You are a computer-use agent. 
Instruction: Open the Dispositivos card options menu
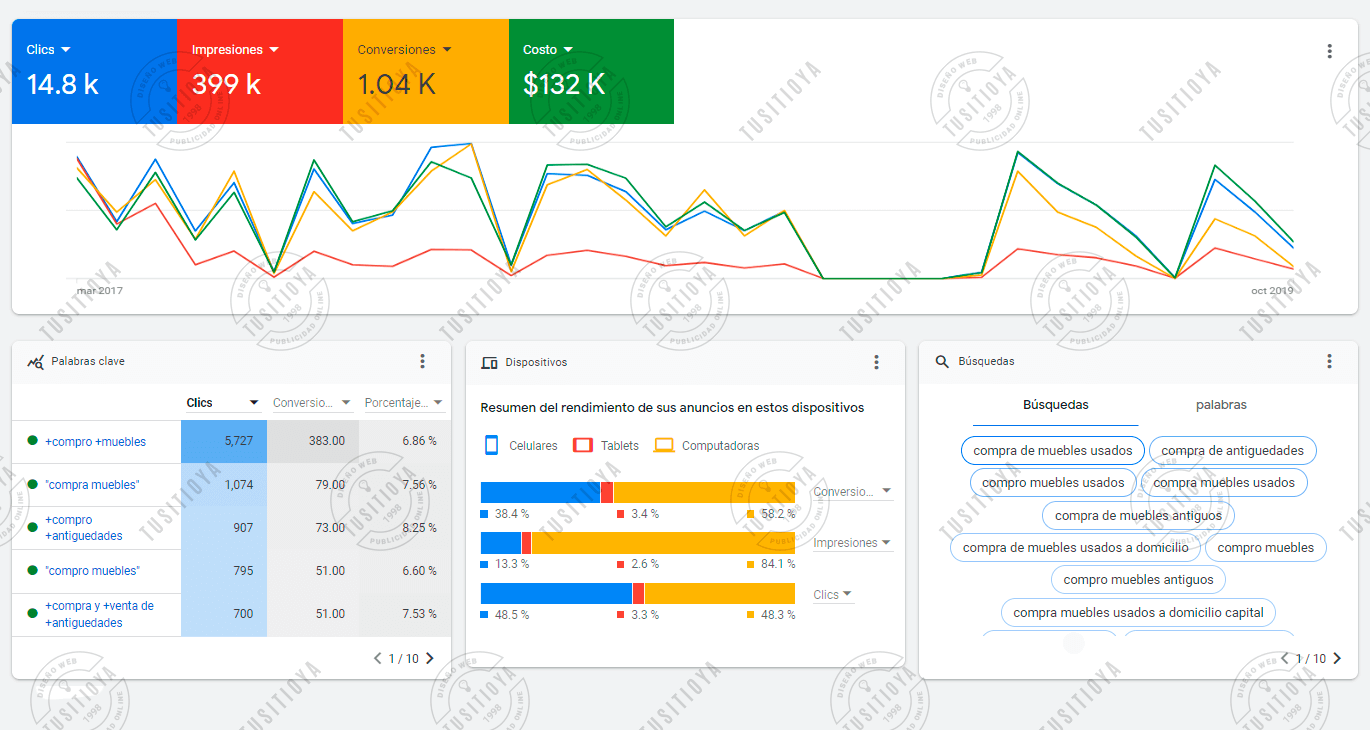tap(876, 362)
